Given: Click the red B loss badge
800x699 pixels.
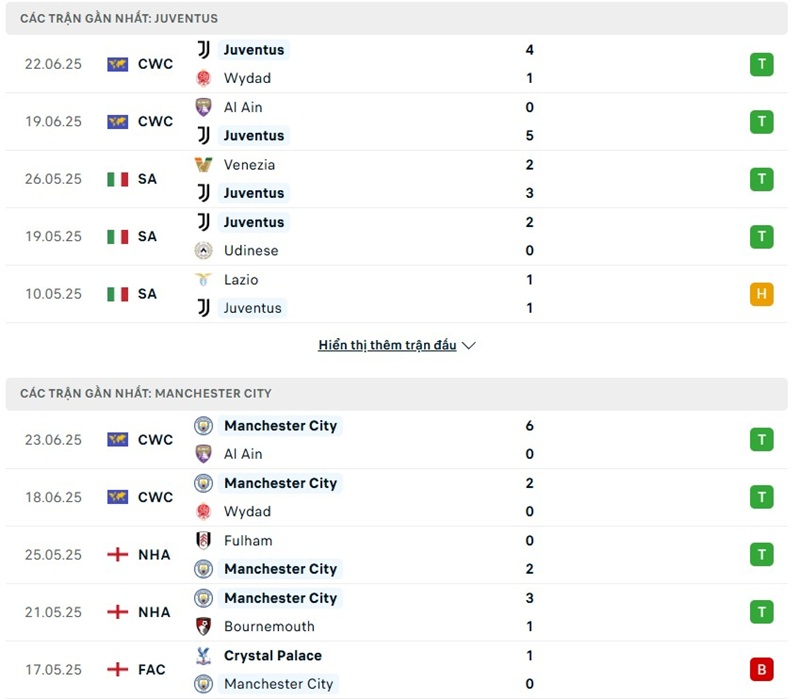Looking at the screenshot, I should 762,670.
